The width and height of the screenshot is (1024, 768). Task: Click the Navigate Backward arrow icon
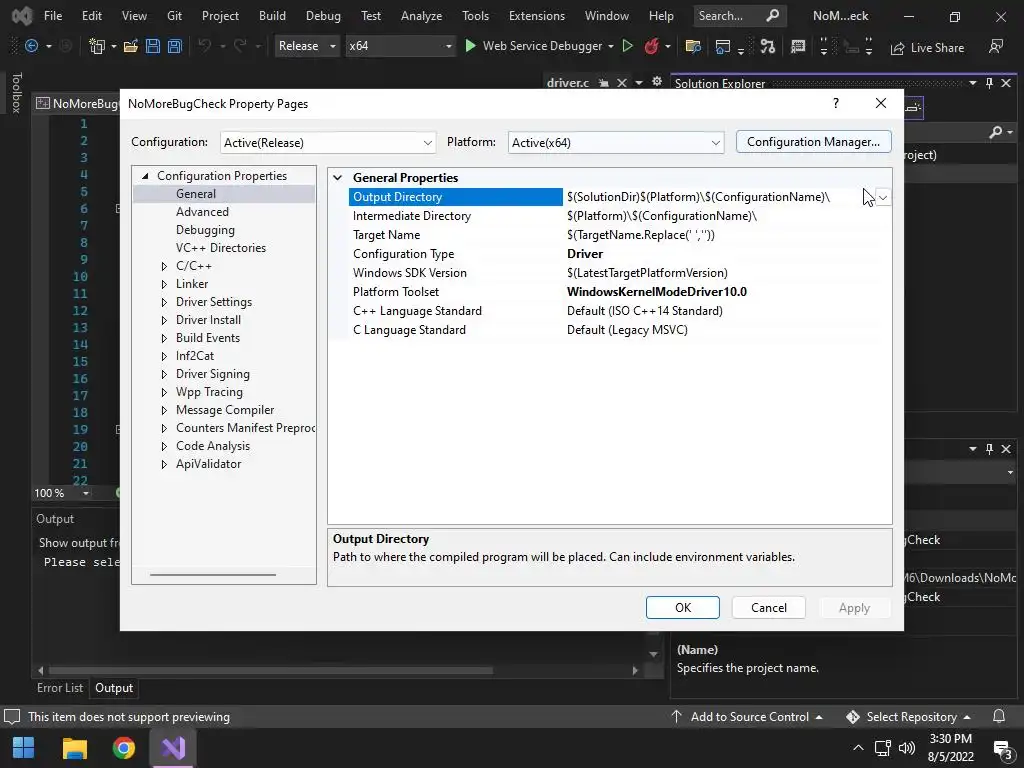(31, 46)
